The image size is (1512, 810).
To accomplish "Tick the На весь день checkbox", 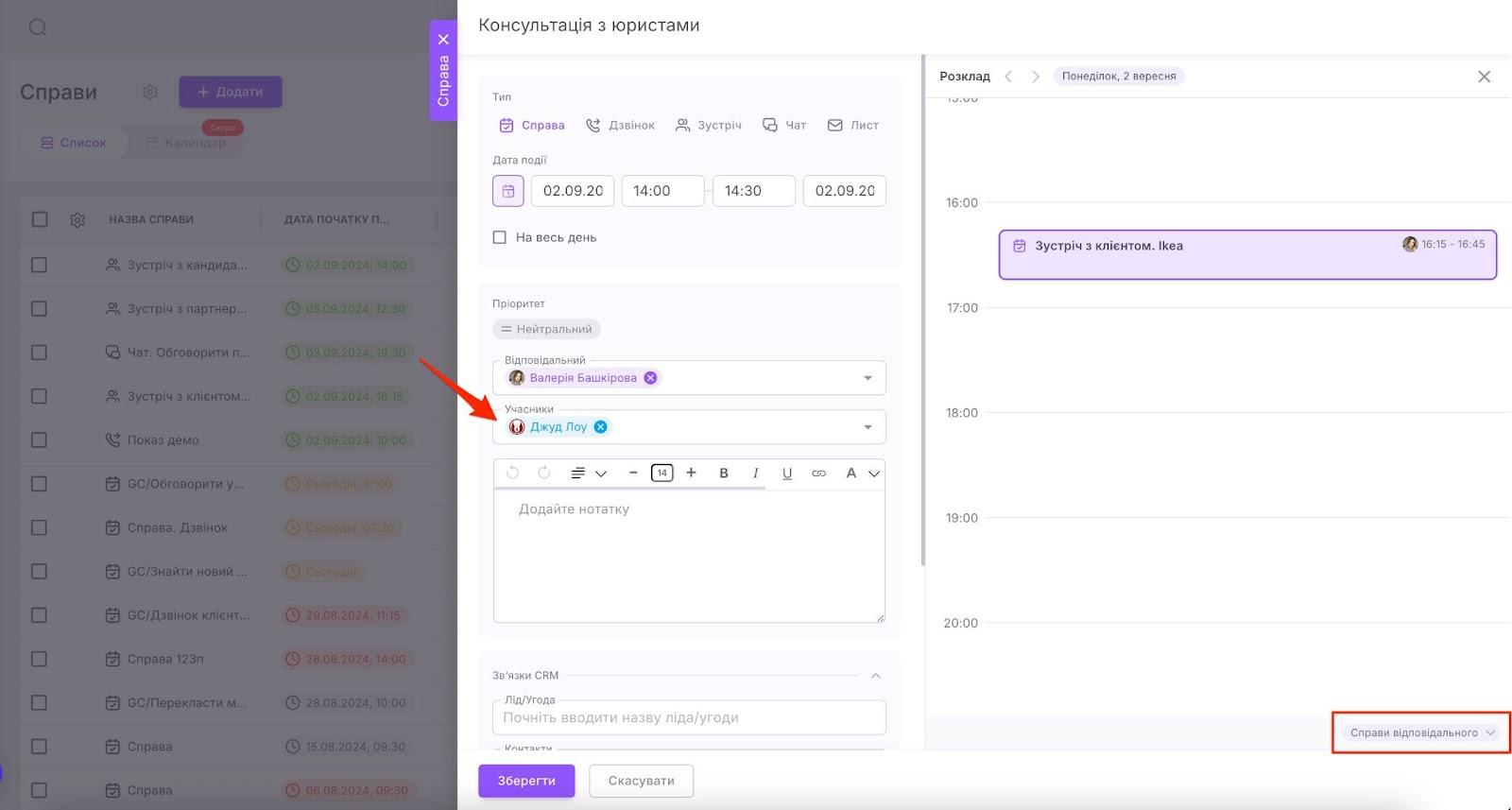I will click(500, 237).
